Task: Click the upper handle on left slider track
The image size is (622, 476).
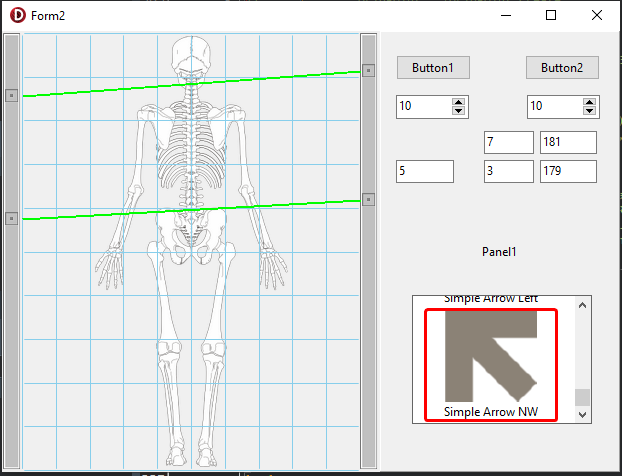Action: coord(12,96)
